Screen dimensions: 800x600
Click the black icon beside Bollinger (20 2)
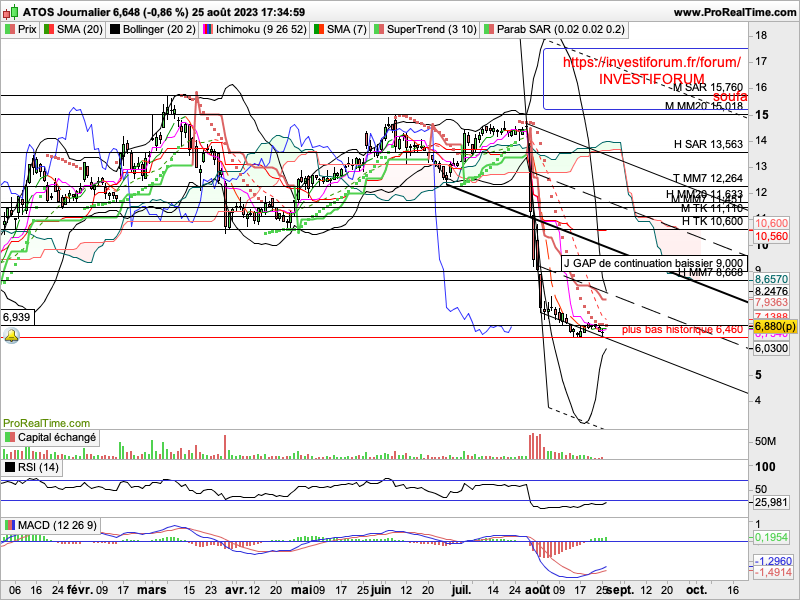coord(115,30)
